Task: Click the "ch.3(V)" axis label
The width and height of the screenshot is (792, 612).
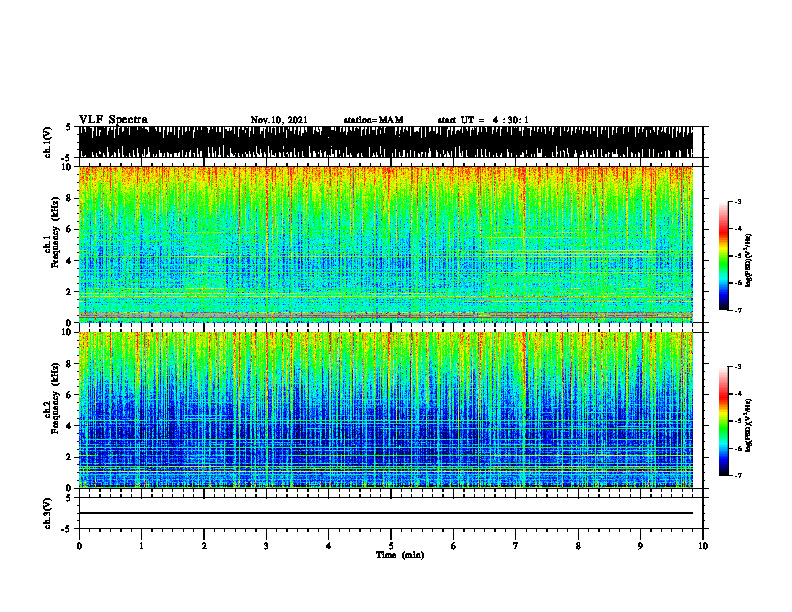Action: tap(48, 513)
